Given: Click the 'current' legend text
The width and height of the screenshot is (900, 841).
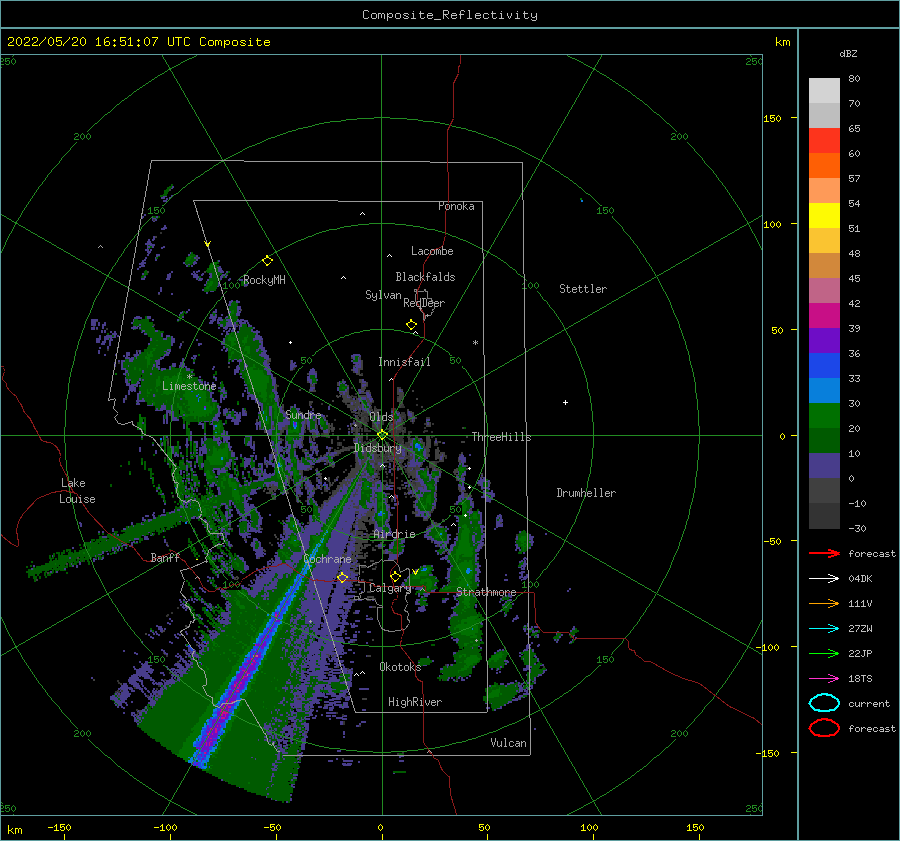Looking at the screenshot, I should click(x=869, y=703).
